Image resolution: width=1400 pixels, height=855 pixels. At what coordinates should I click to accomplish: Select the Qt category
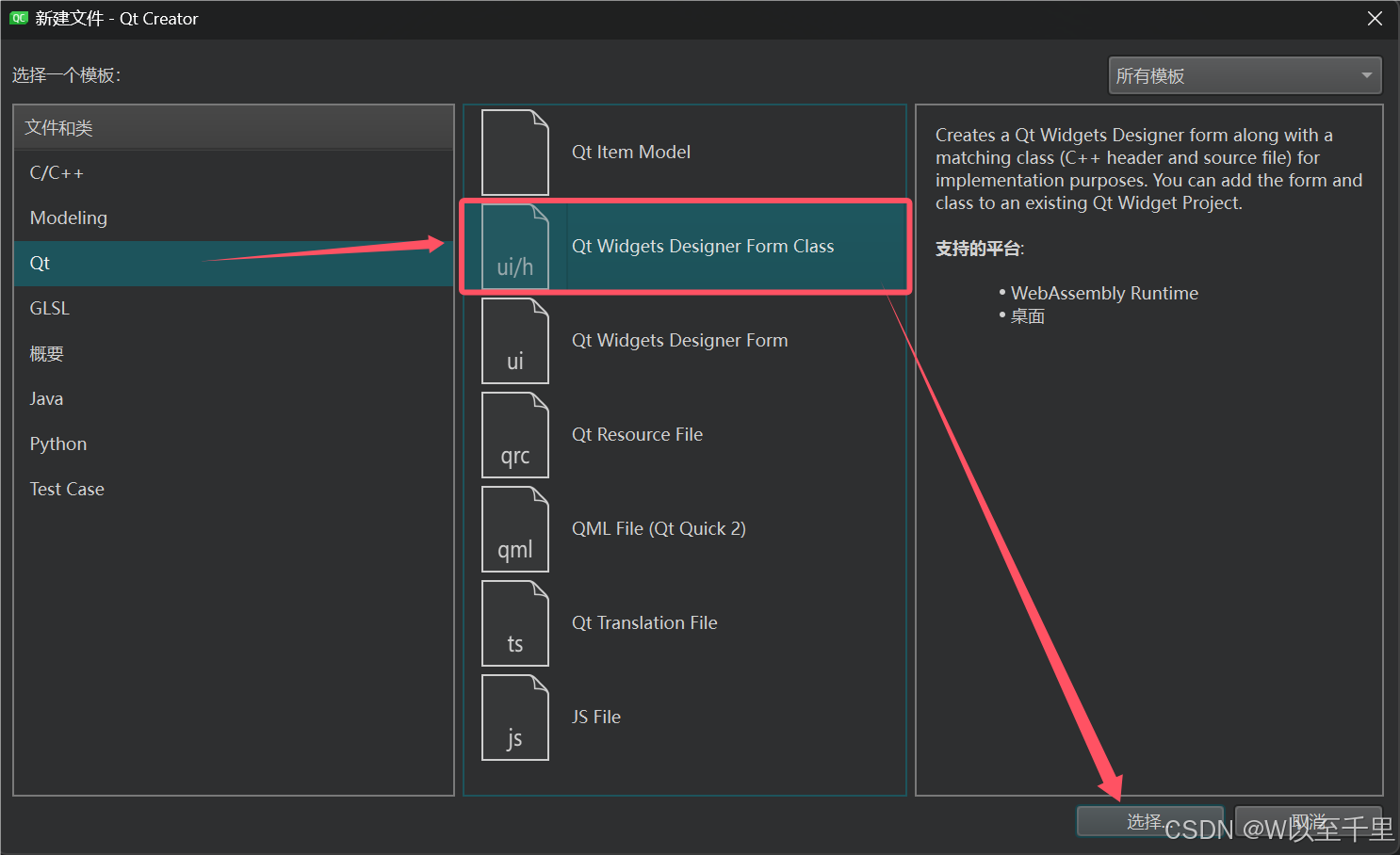click(234, 264)
